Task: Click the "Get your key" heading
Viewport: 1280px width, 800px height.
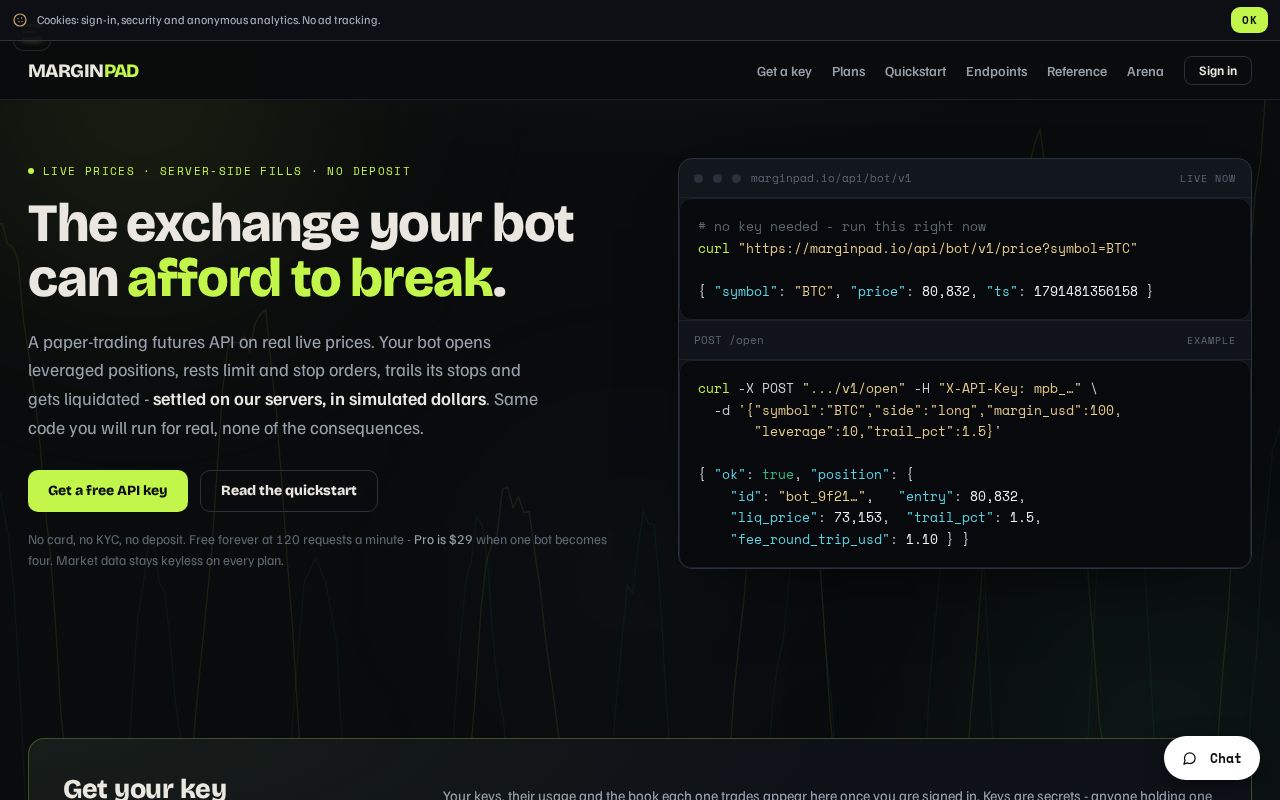Action: [x=145, y=788]
